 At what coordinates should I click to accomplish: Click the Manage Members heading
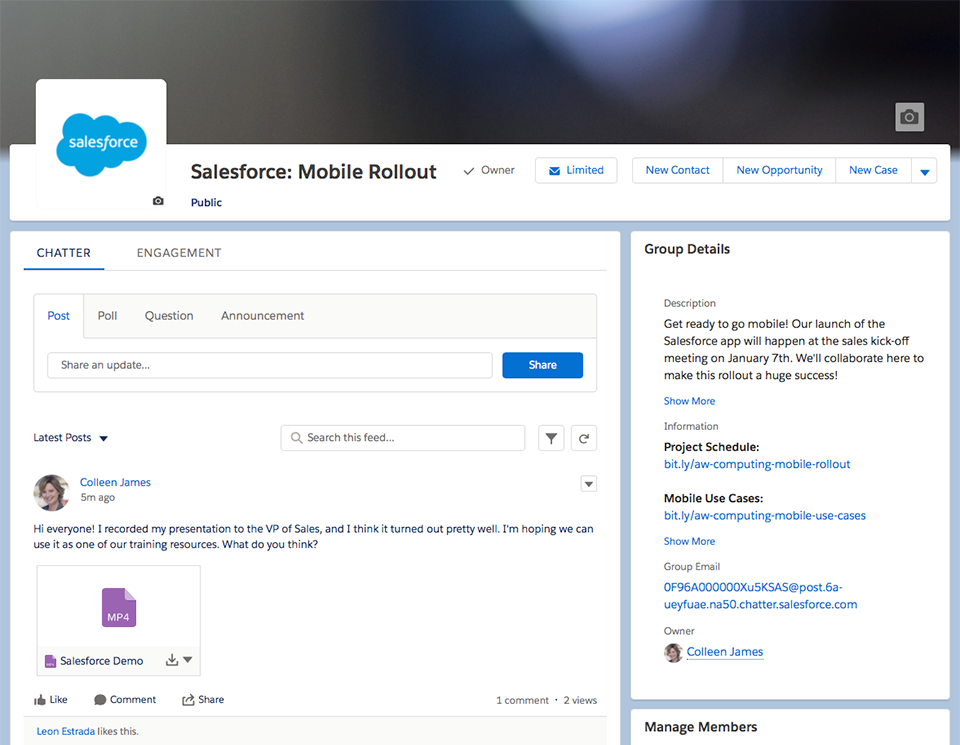pyautogui.click(x=700, y=727)
